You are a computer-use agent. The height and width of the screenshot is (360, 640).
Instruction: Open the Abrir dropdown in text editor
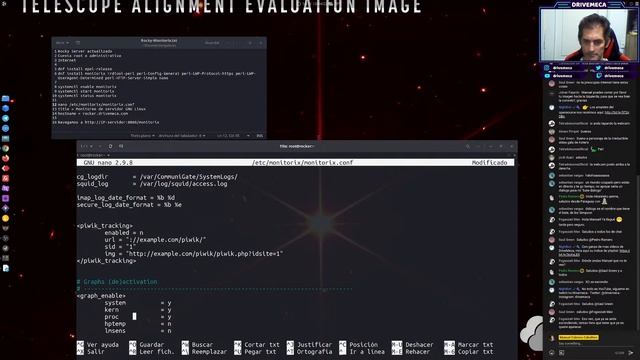(x=62, y=42)
